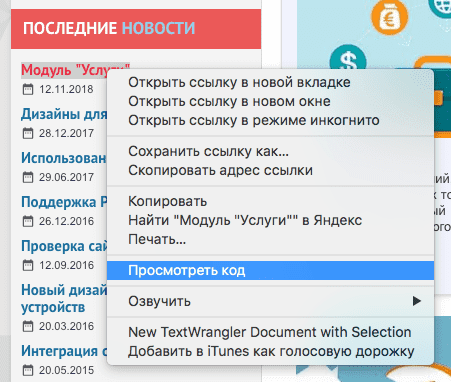This screenshot has width=451, height=382.
Task: Open the 'Проверка сай' news link
Action: point(64,246)
